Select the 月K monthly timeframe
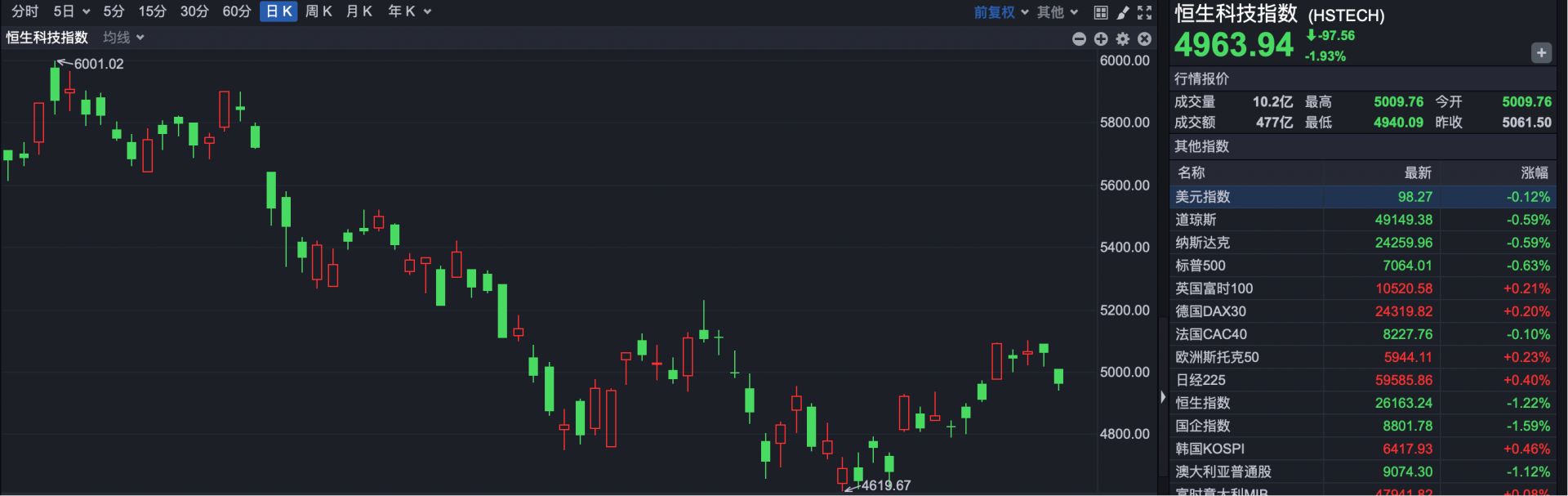Screen dimensions: 1568x496 coord(359,11)
